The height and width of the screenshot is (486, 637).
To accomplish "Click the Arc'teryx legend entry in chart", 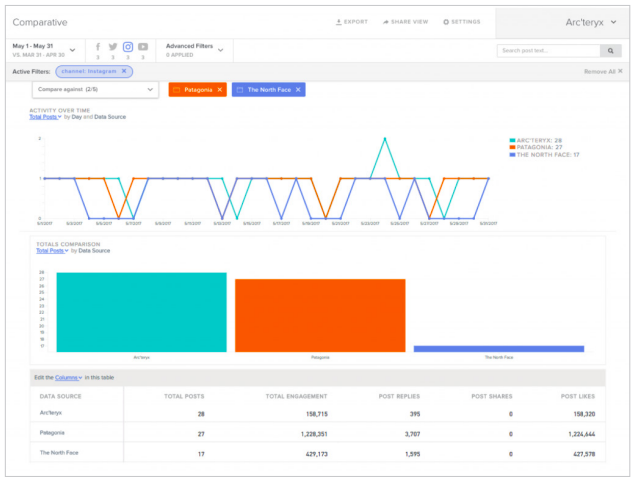I will (536, 141).
